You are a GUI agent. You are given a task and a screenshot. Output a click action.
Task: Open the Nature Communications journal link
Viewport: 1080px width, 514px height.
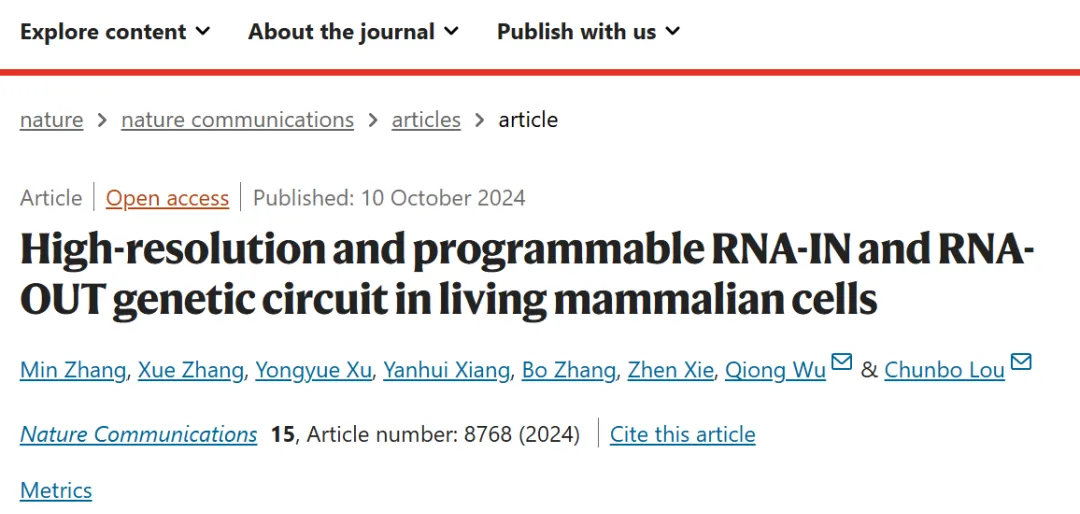[x=138, y=435]
